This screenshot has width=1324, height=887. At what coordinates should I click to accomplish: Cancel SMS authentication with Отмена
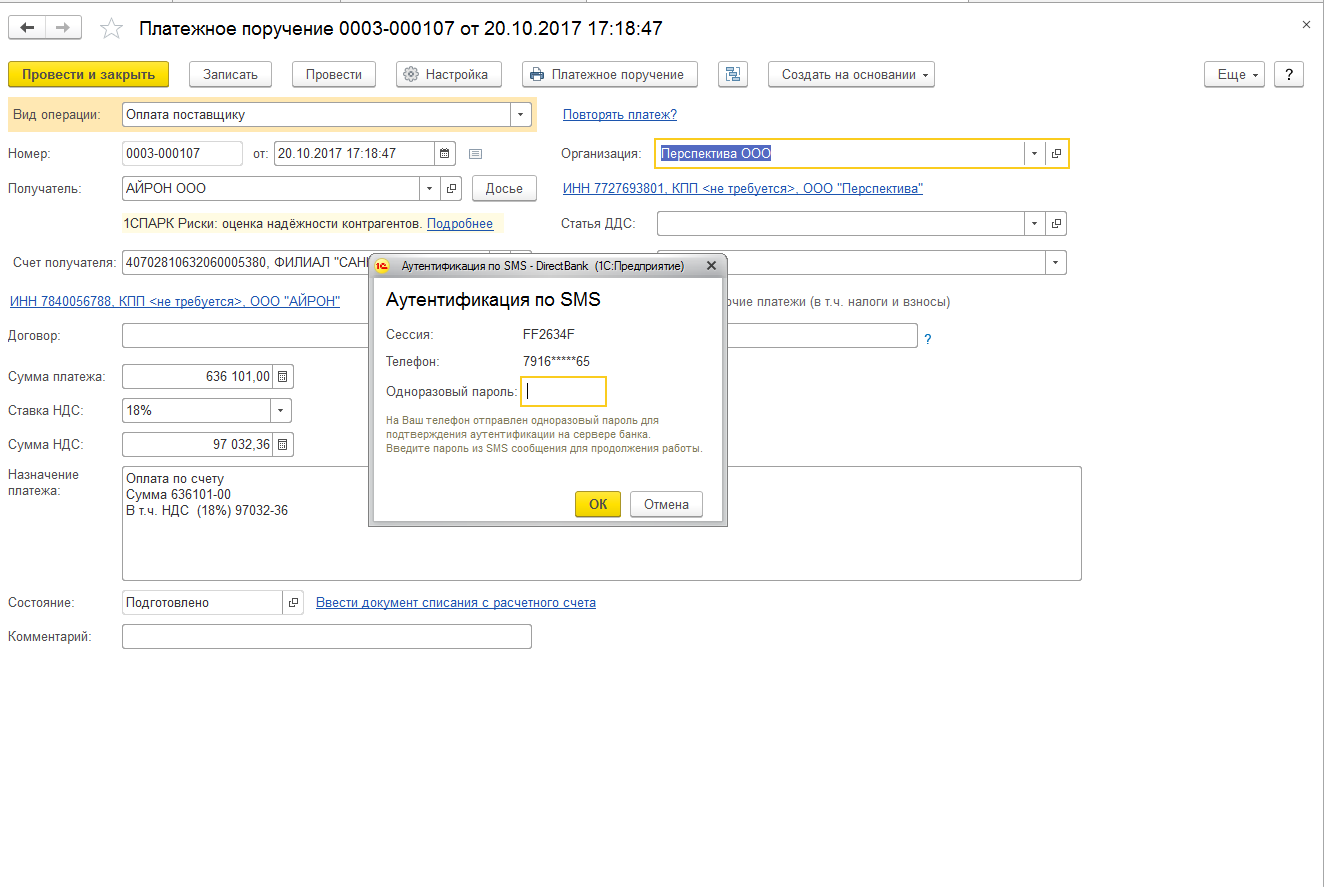(667, 504)
